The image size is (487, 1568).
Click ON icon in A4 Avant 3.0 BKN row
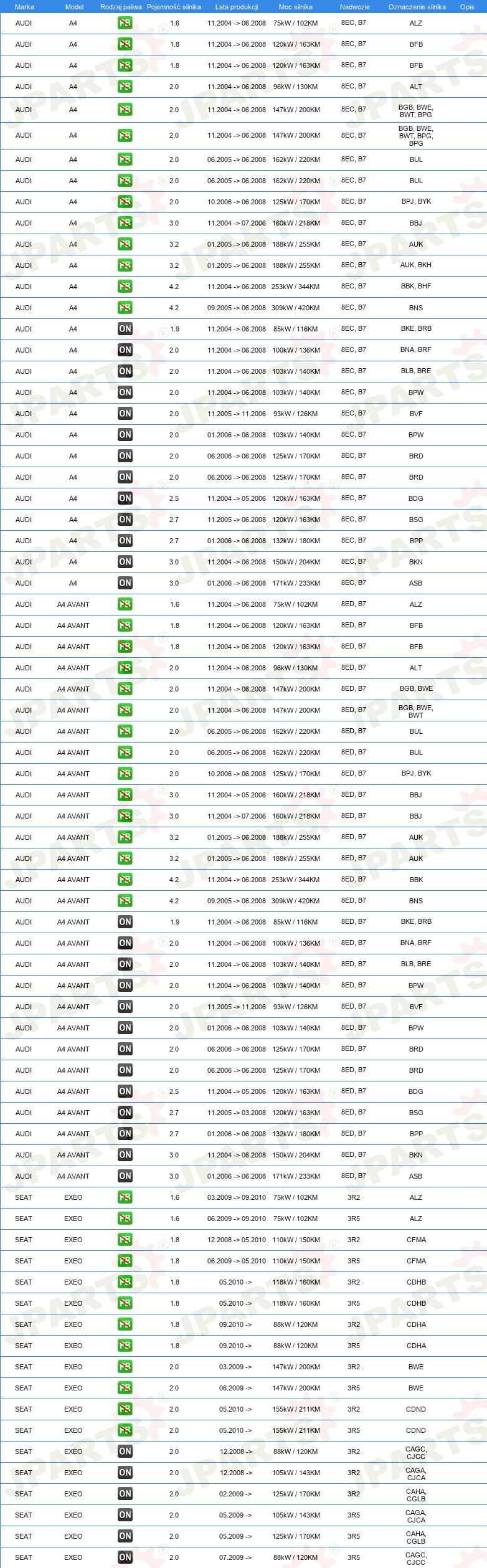click(125, 1155)
